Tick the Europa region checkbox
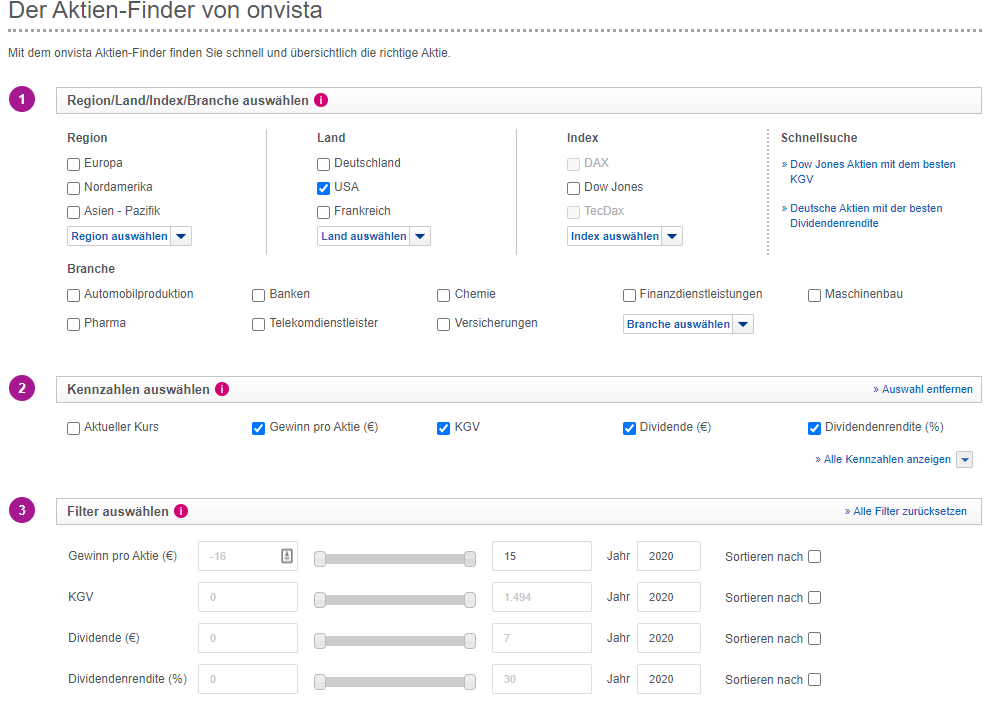Screen dimensions: 1004x715 (74, 165)
